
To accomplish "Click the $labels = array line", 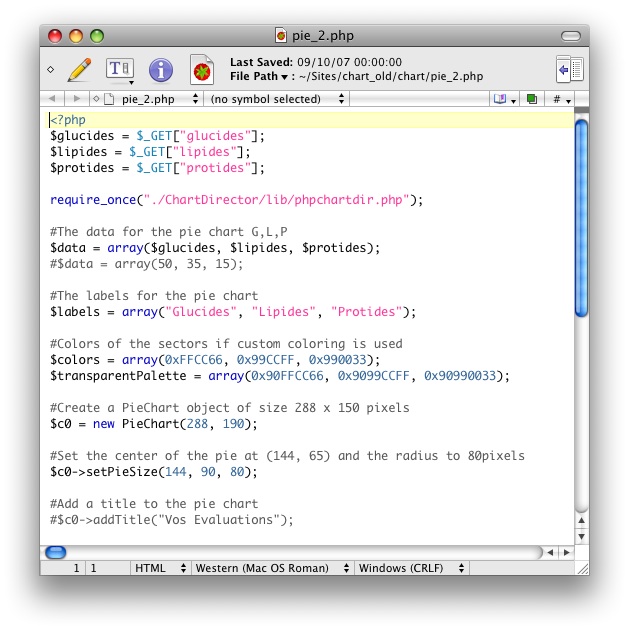I will [233, 312].
